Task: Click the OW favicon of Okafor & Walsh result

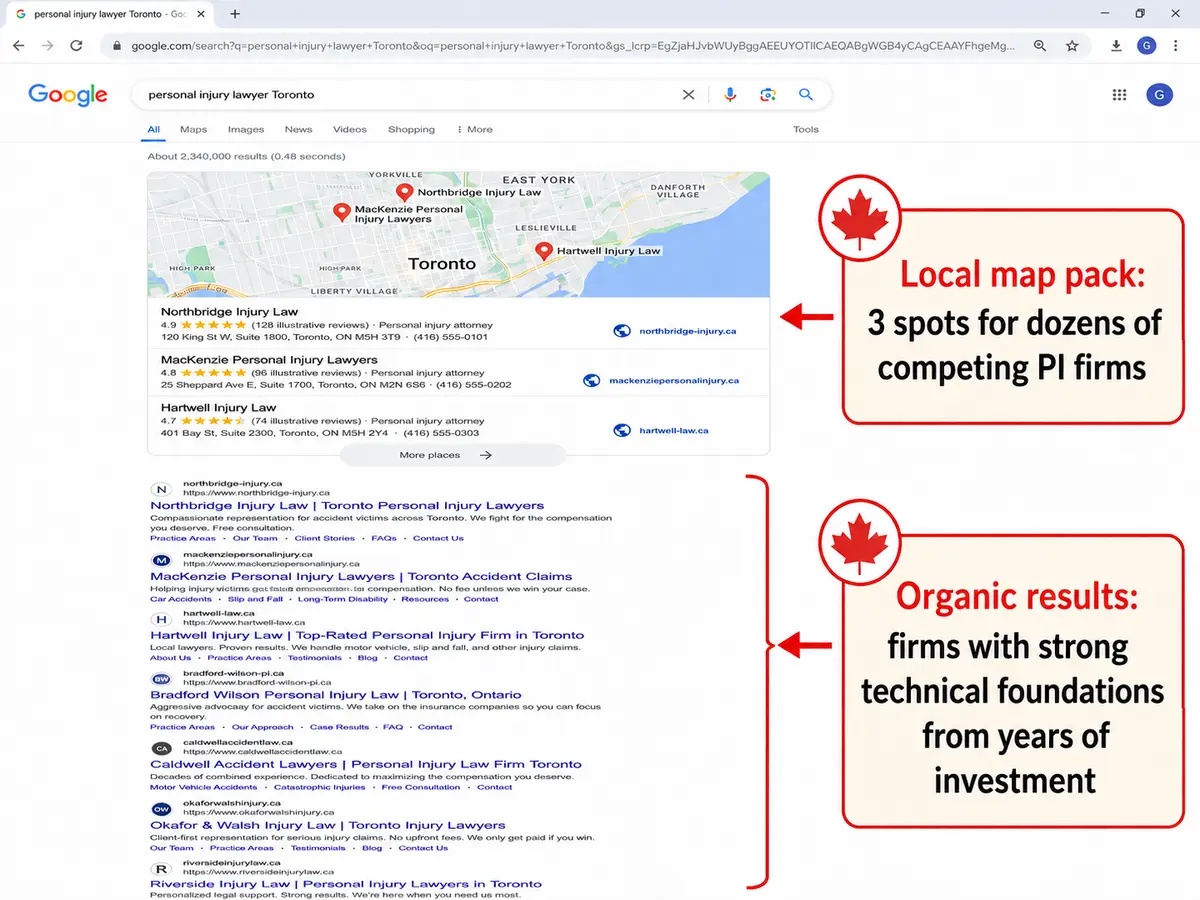Action: point(161,808)
